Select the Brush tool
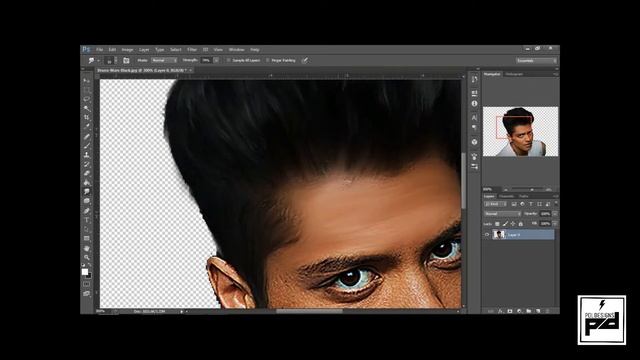640x360 pixels. tap(87, 146)
